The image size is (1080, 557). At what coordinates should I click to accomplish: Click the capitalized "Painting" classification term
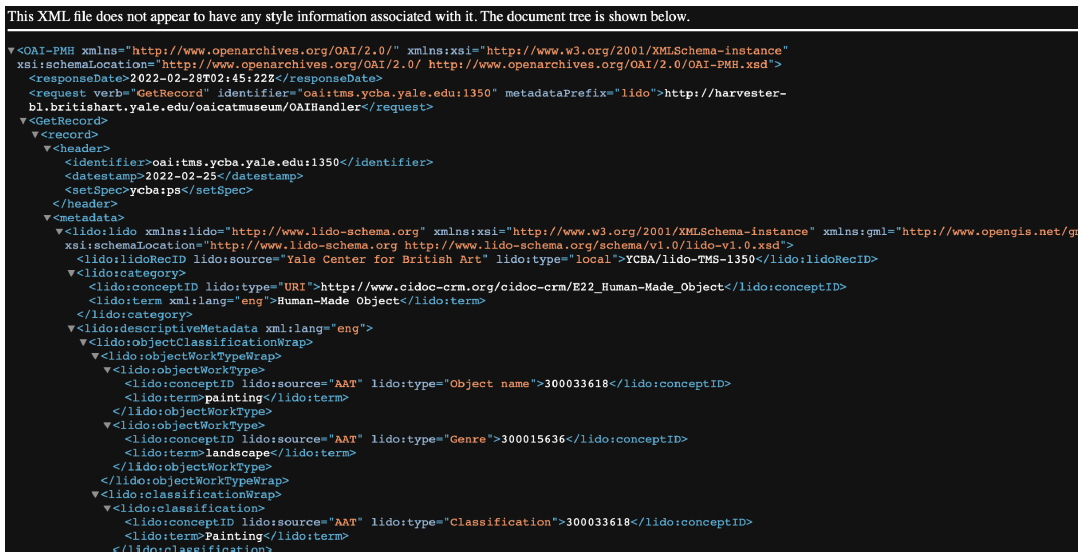[232, 536]
